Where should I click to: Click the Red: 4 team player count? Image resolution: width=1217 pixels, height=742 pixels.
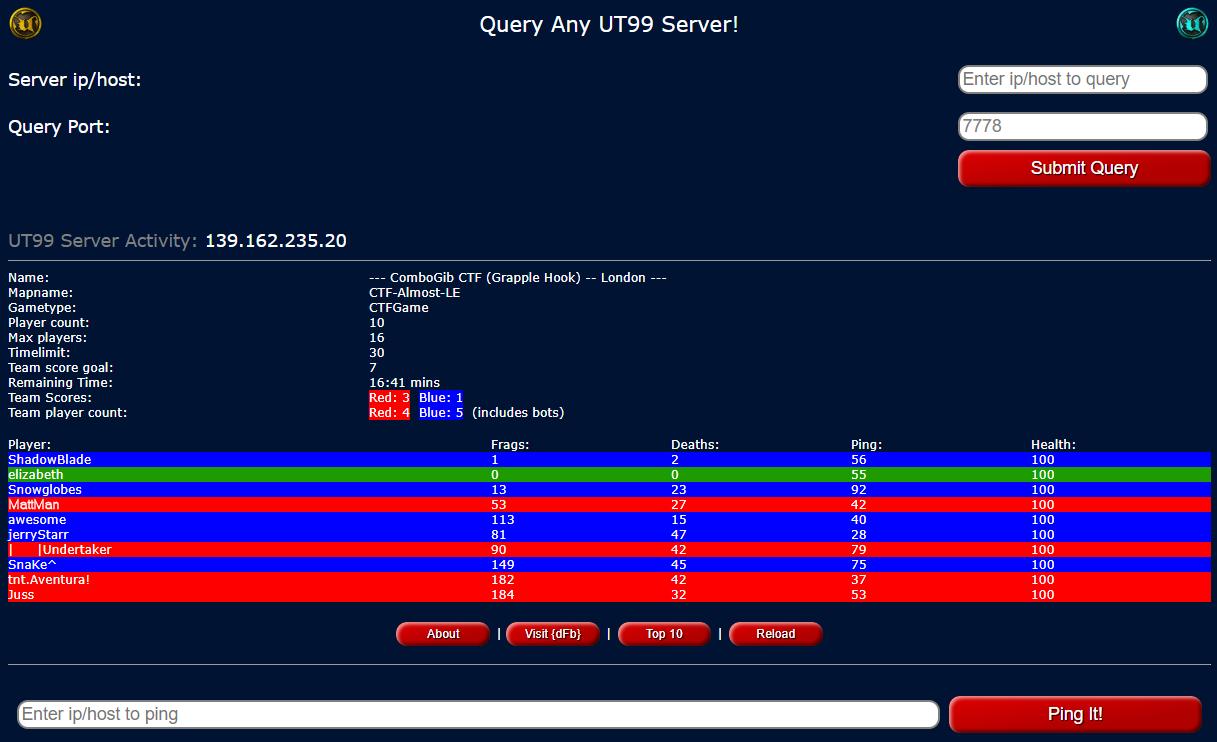389,413
